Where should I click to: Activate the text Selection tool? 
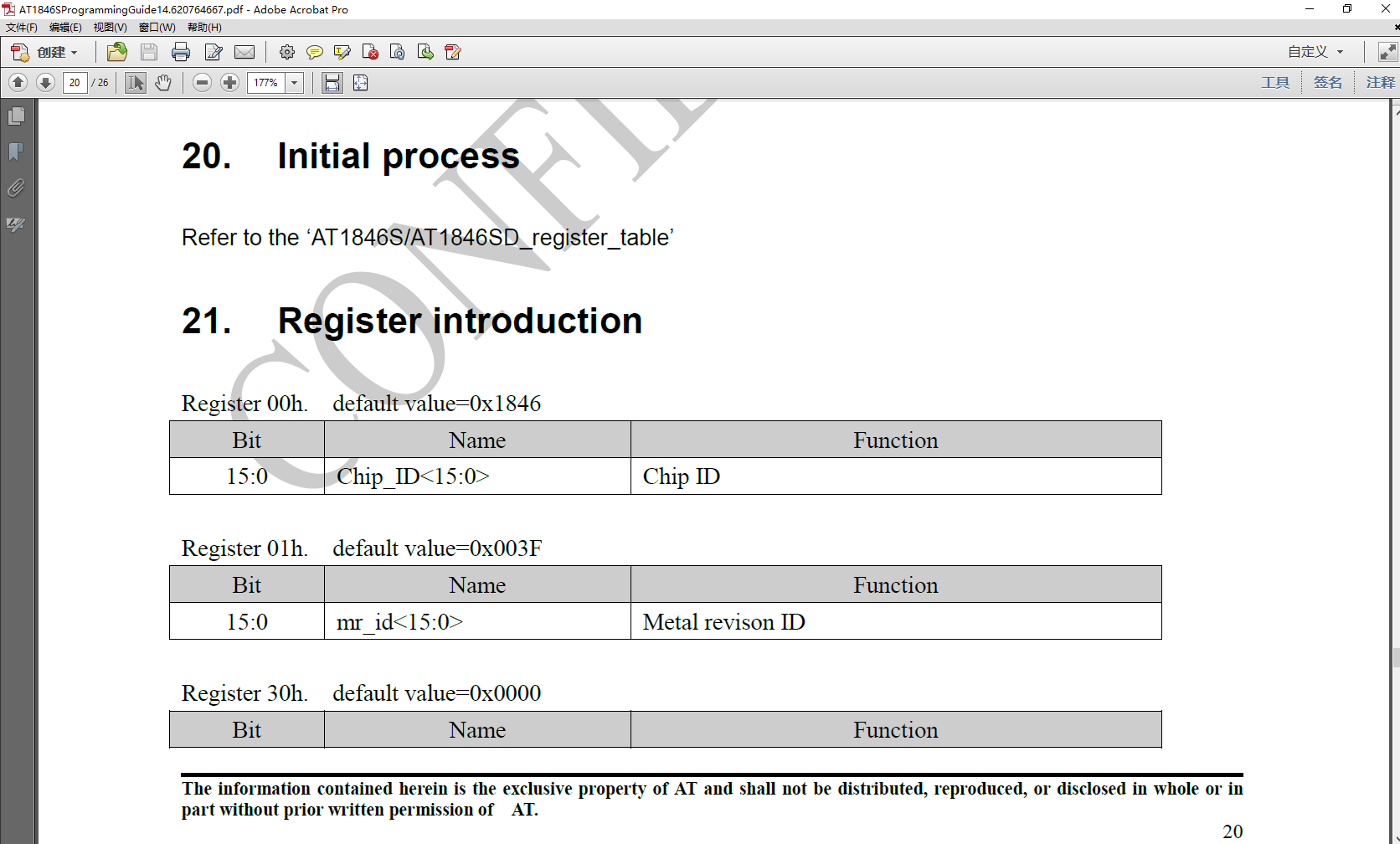tap(136, 82)
